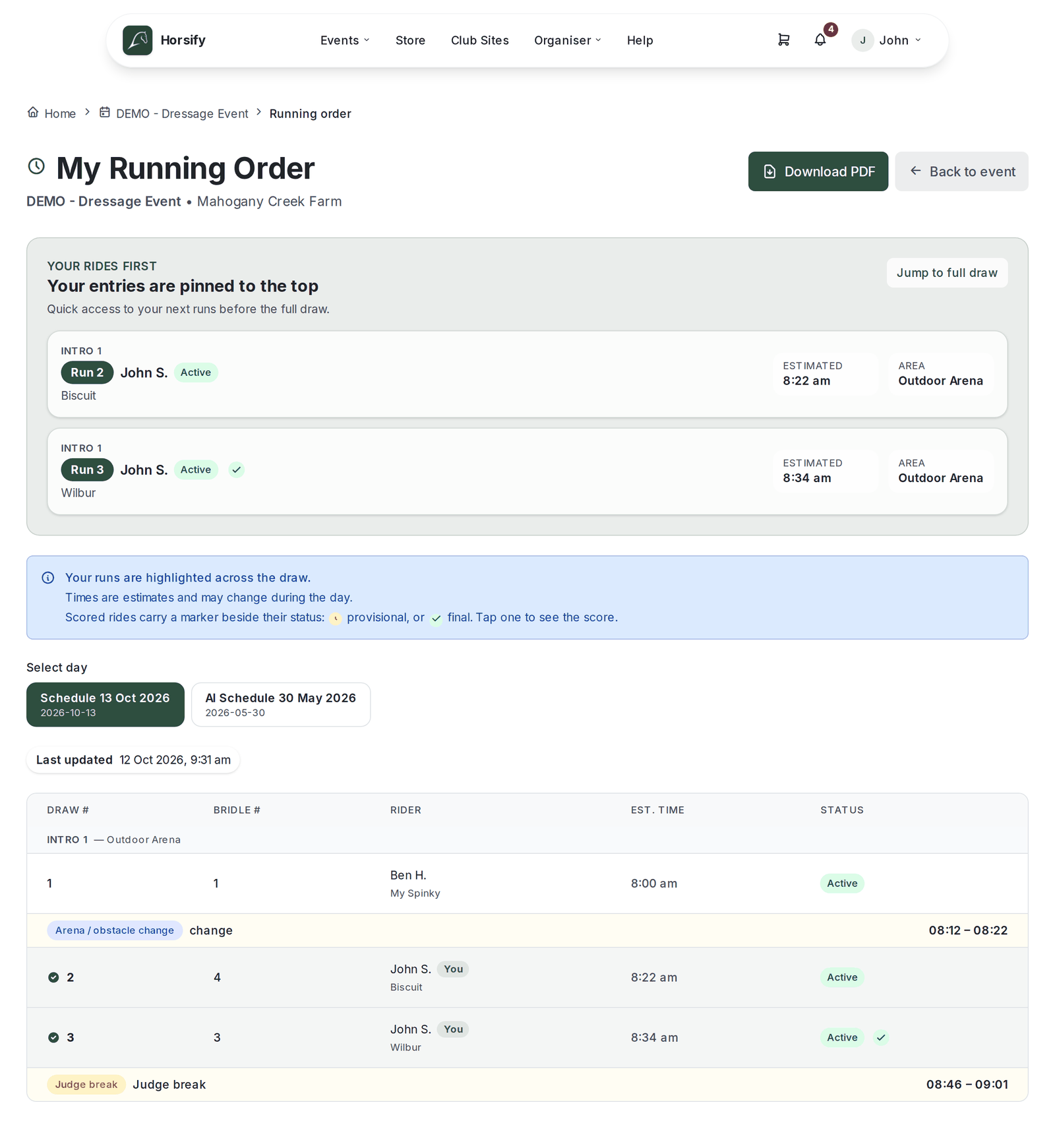
Task: Click the STATUS column header
Action: [842, 810]
